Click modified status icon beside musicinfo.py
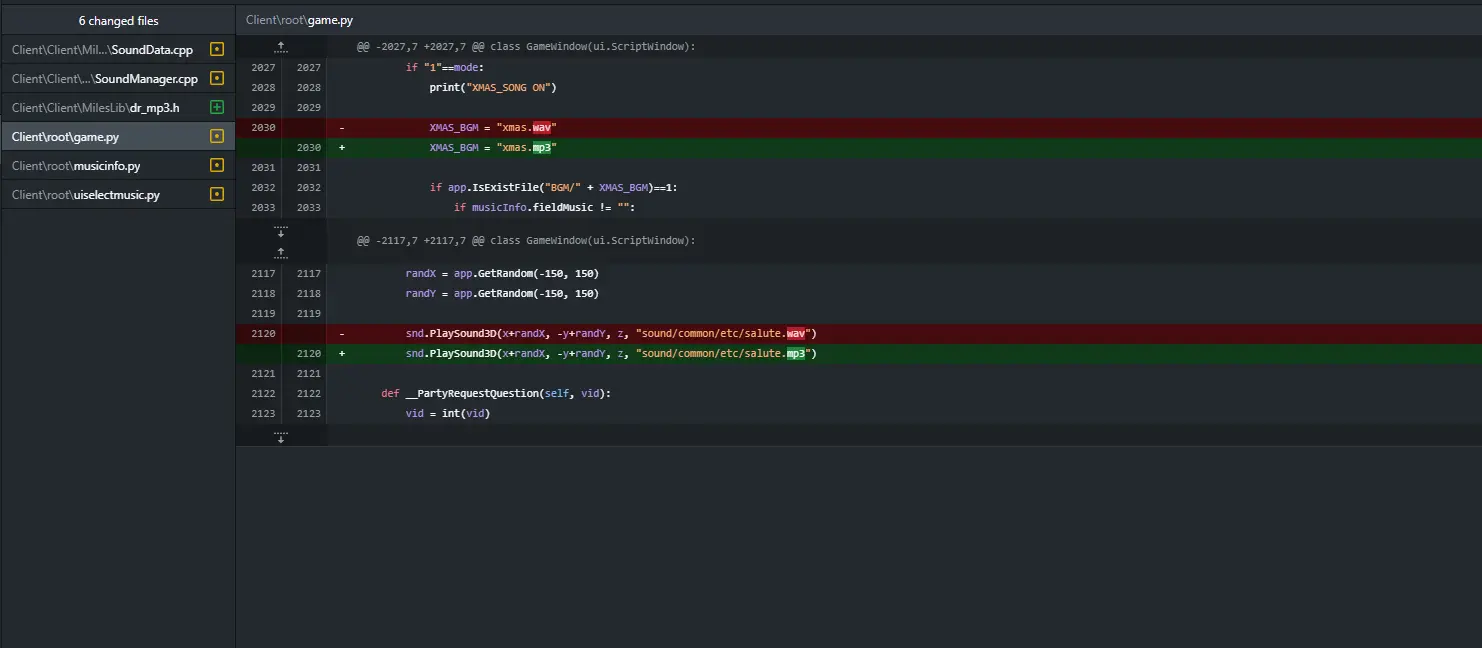The height and width of the screenshot is (648, 1482). click(217, 166)
